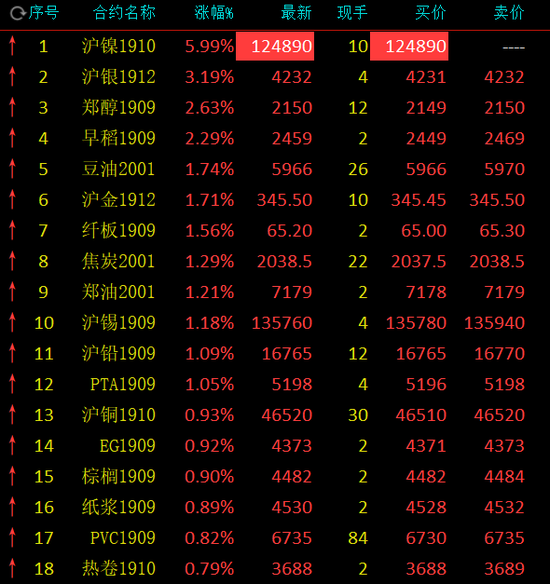Click the 4371 bid price for EG1909
This screenshot has height=584, width=550.
426,446
